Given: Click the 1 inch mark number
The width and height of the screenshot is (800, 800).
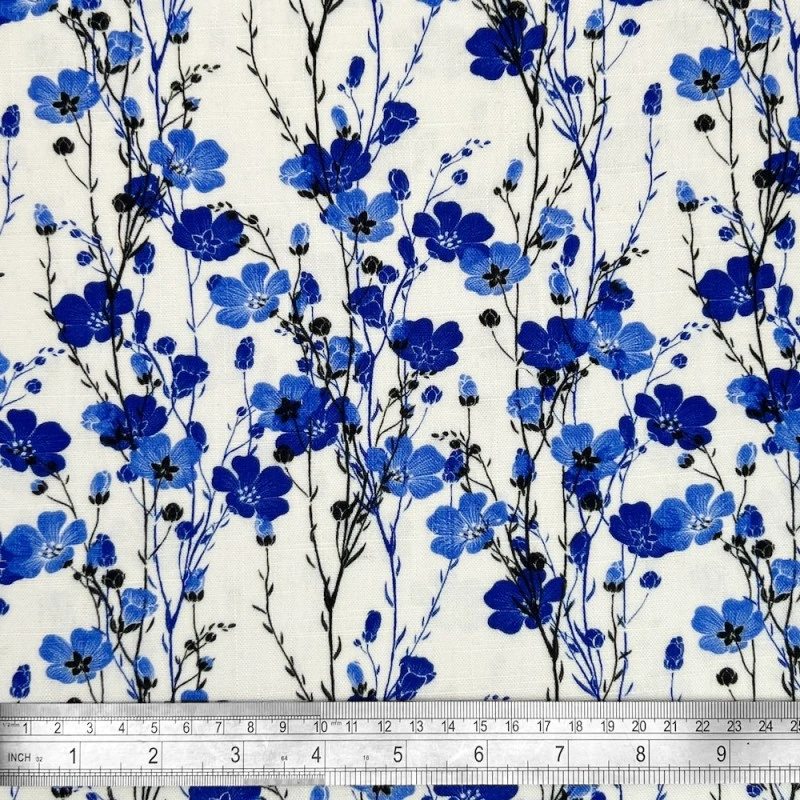Looking at the screenshot, I should click(x=72, y=756).
